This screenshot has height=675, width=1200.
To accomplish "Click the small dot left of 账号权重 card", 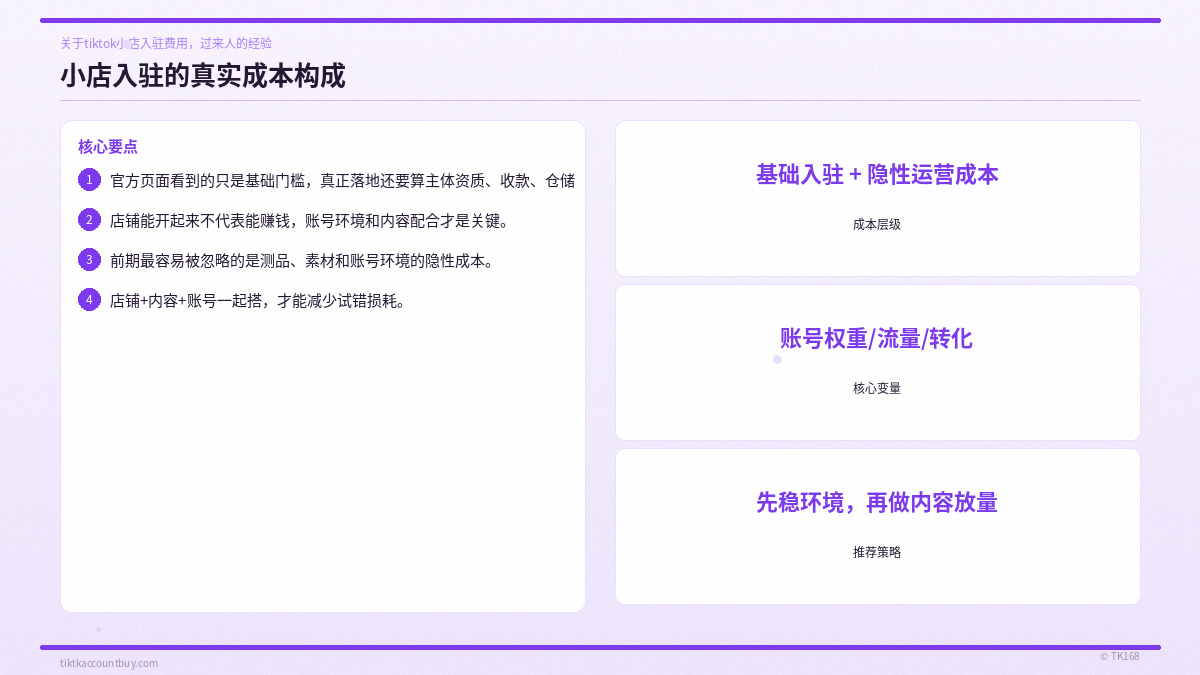I will tap(777, 359).
